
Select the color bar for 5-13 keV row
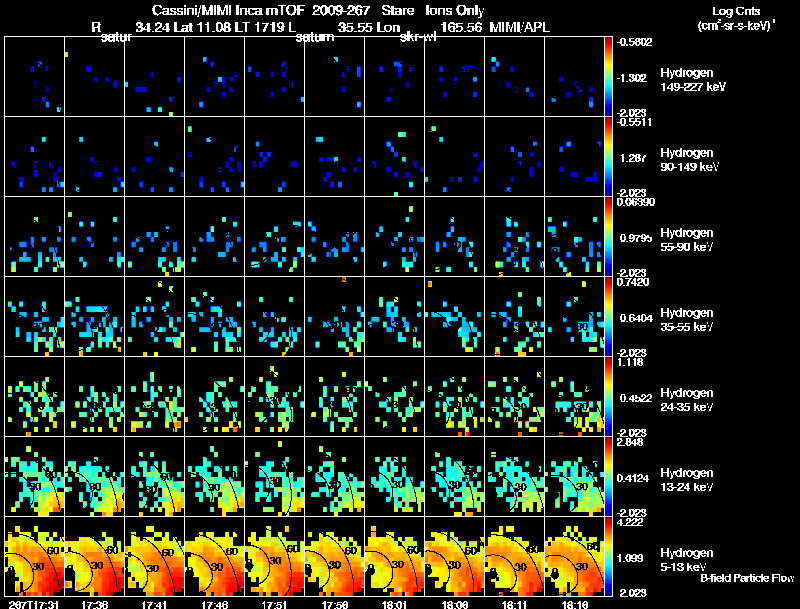pyautogui.click(x=608, y=557)
